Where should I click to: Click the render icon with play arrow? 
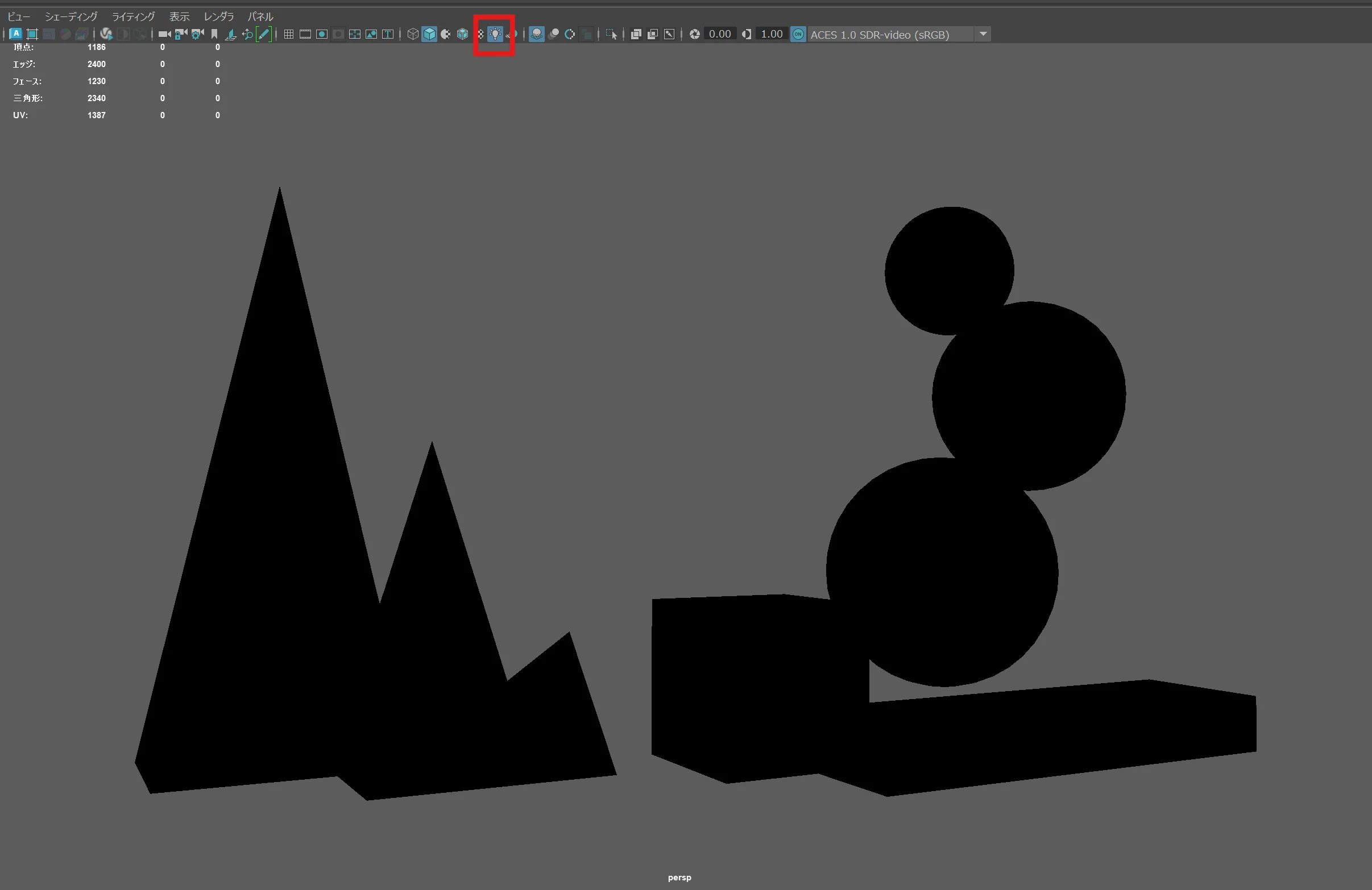click(x=106, y=34)
